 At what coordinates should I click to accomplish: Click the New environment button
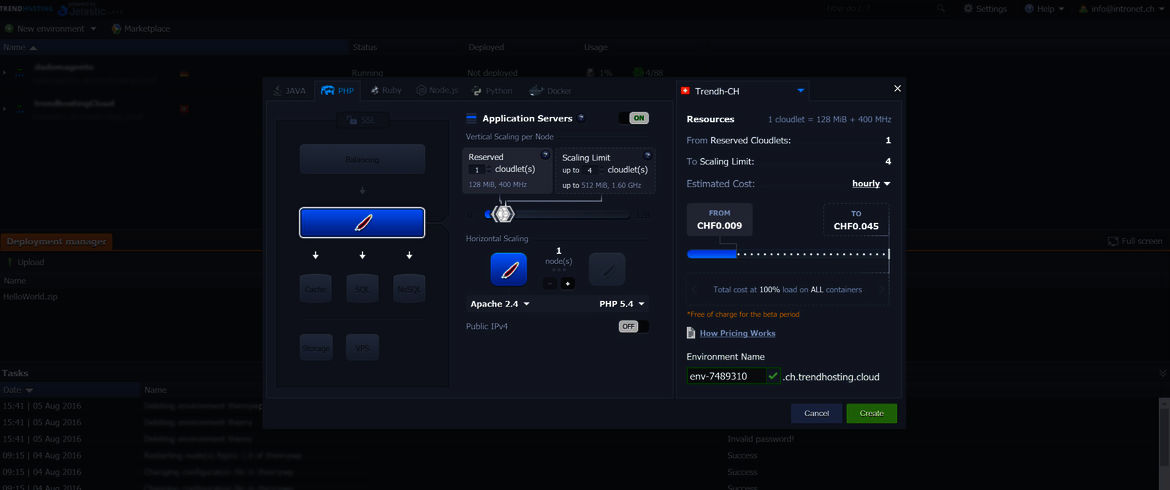(45, 28)
